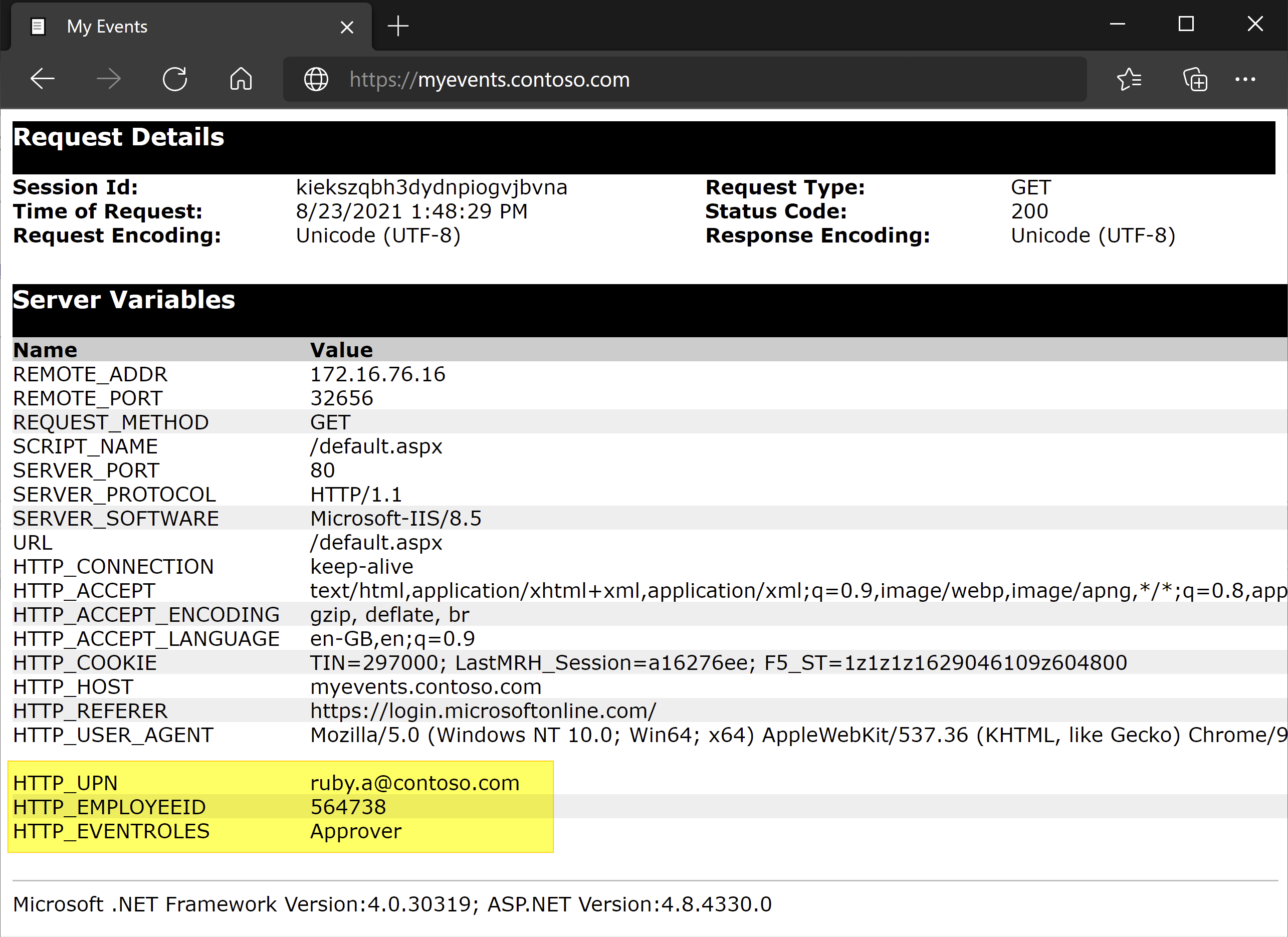Click the time 8/23/2021 1:48:29 PM

[412, 211]
